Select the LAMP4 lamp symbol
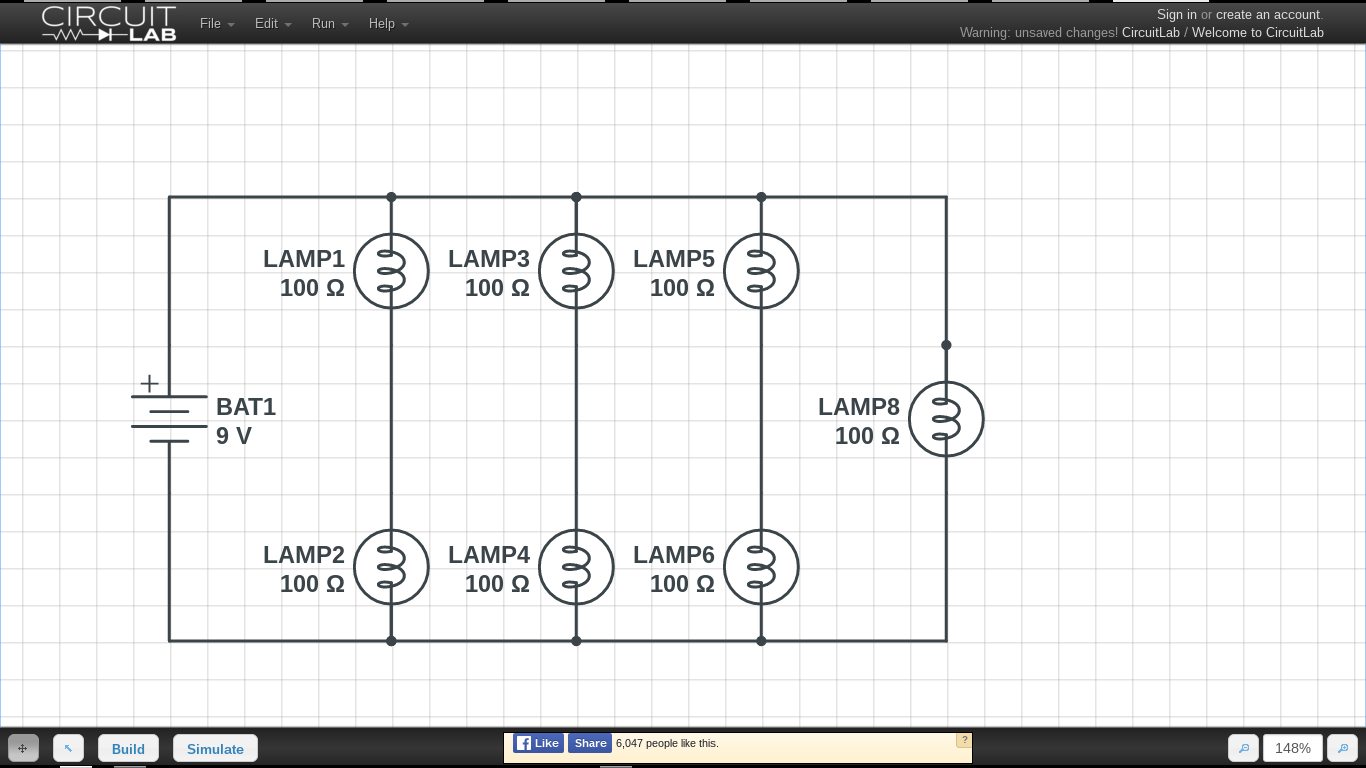This screenshot has width=1366, height=768. pyautogui.click(x=576, y=567)
